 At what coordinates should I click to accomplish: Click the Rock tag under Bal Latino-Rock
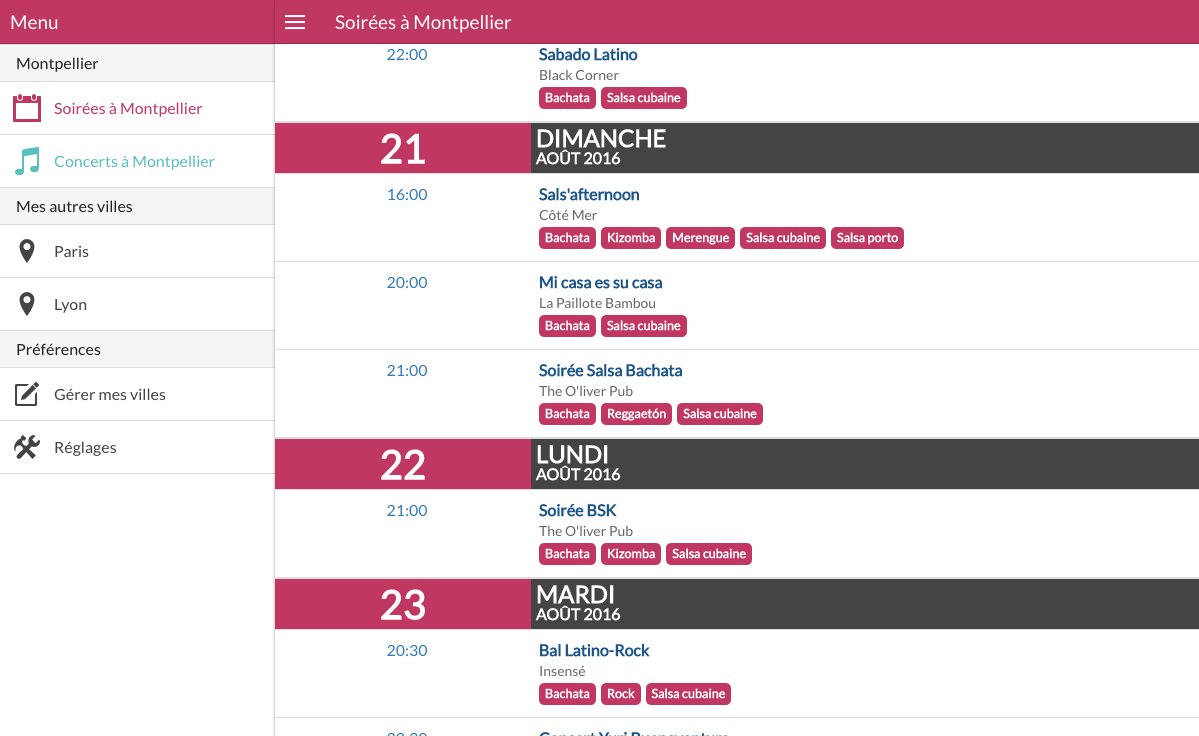coord(621,694)
